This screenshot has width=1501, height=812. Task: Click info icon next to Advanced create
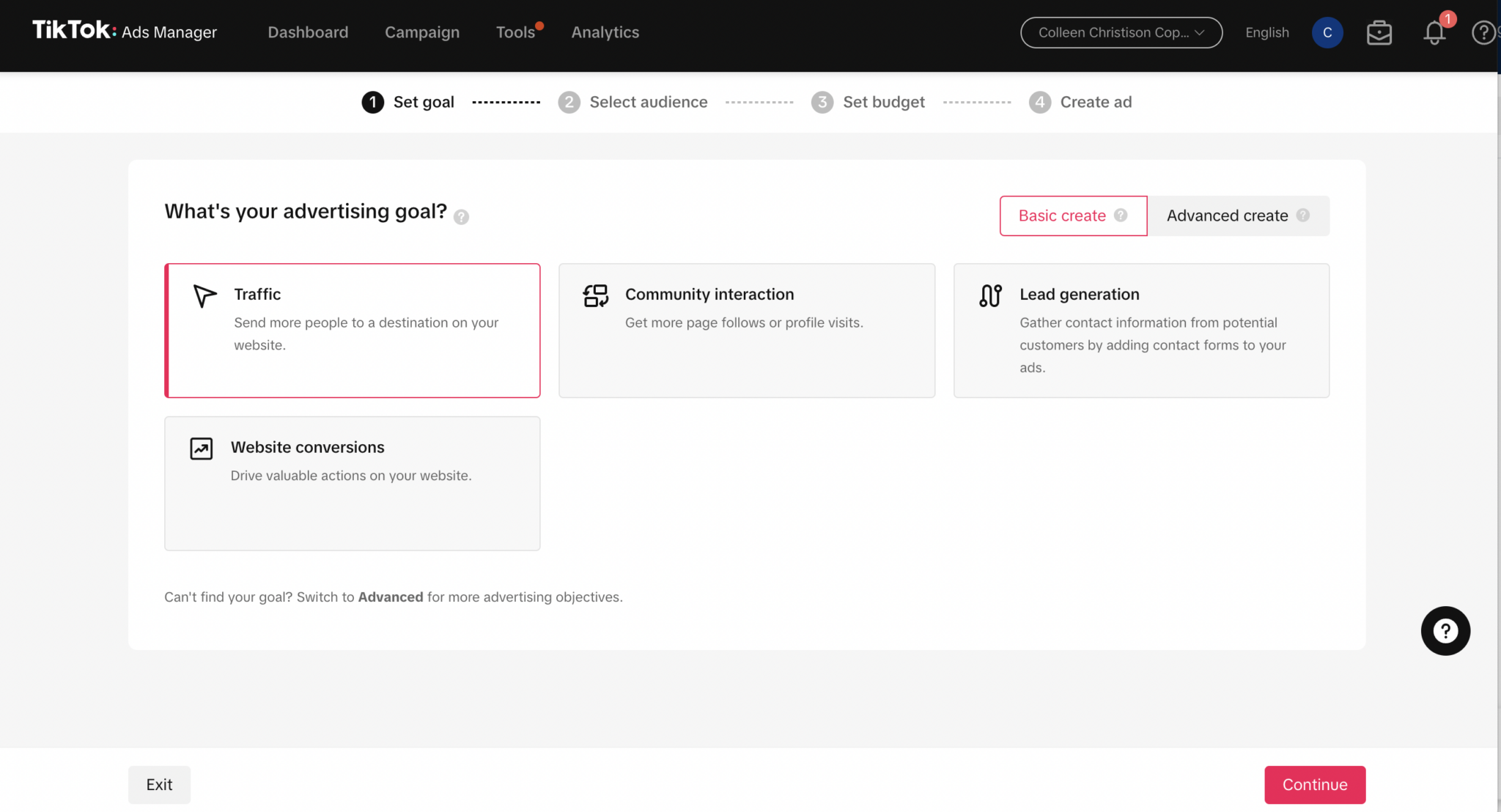point(1302,215)
